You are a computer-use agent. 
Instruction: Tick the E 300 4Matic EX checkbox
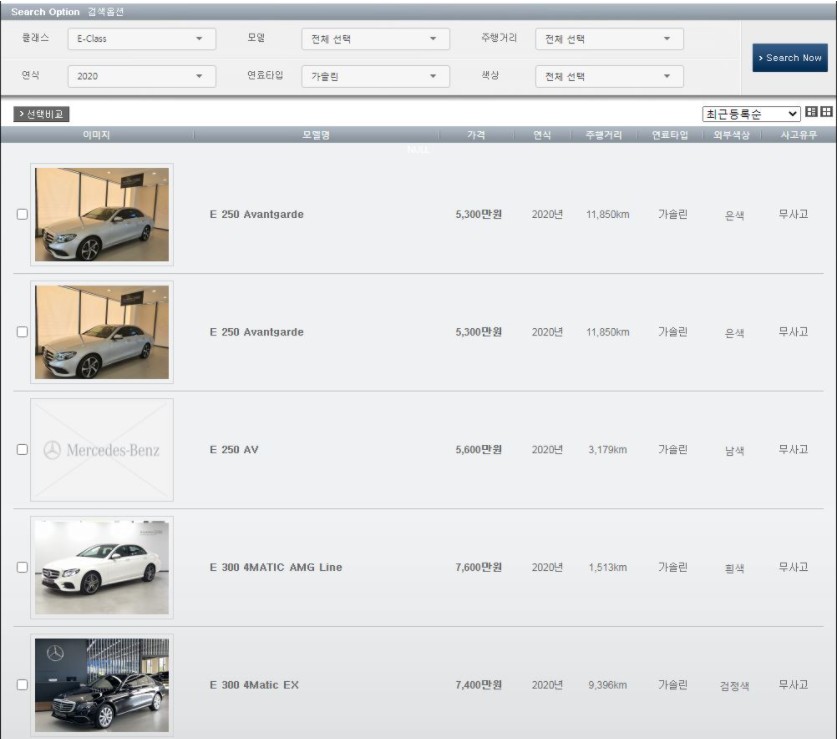(x=22, y=685)
